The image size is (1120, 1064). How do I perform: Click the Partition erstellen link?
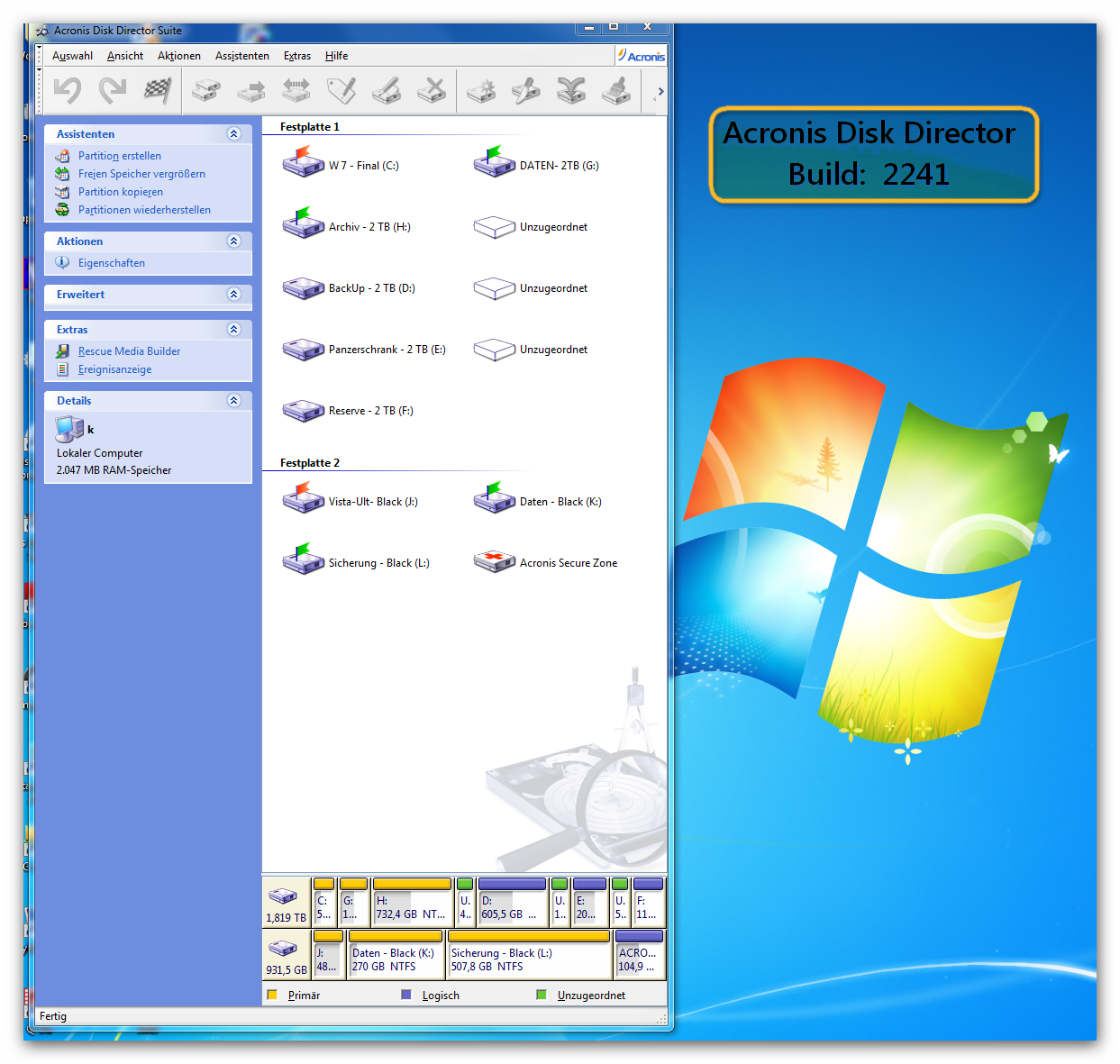click(x=120, y=156)
